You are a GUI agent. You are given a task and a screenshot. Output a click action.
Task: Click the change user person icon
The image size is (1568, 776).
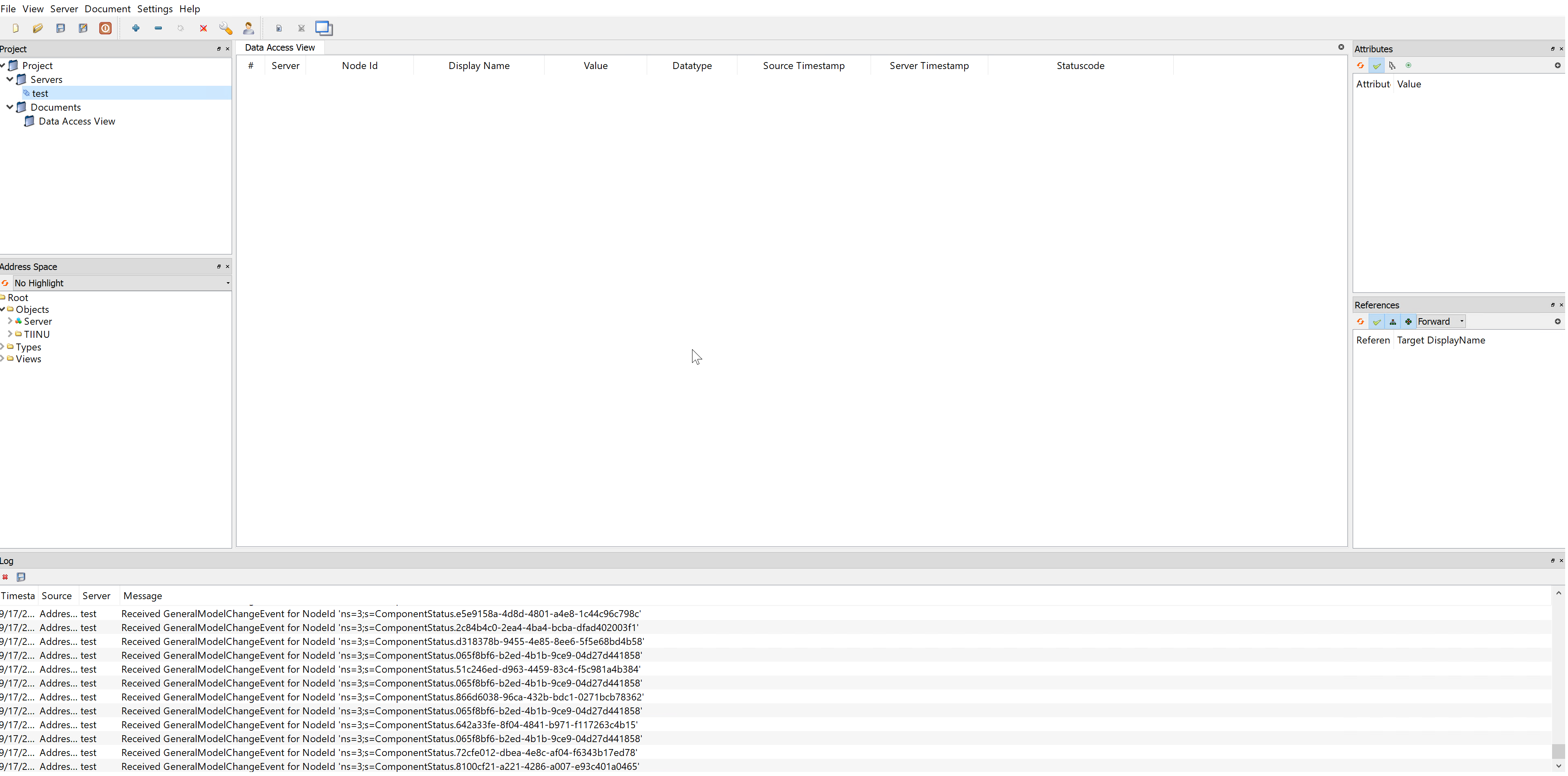[x=248, y=28]
